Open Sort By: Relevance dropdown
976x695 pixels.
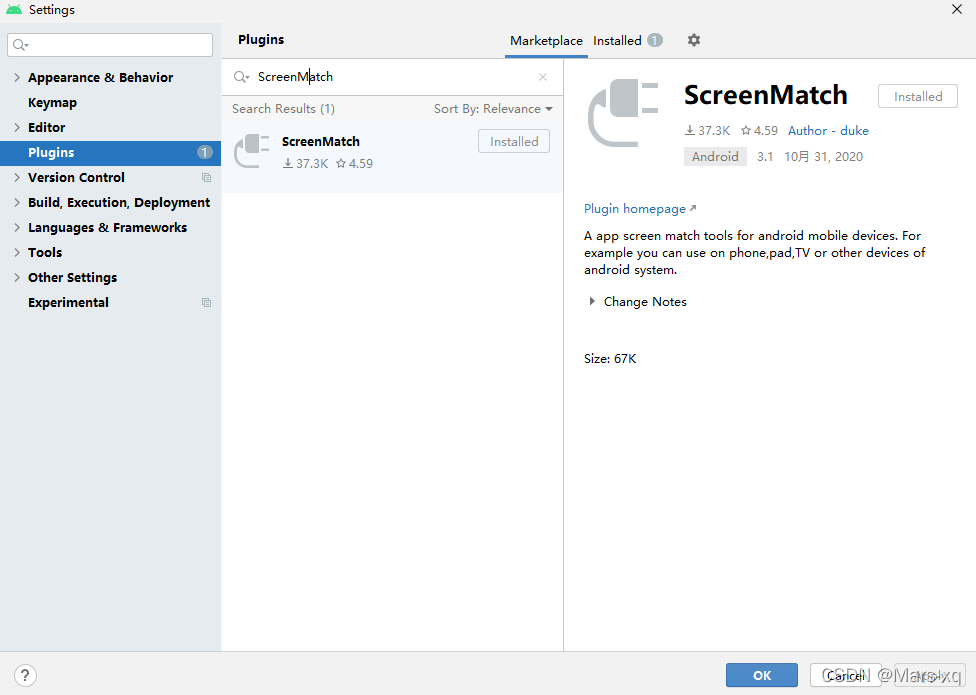coord(493,109)
